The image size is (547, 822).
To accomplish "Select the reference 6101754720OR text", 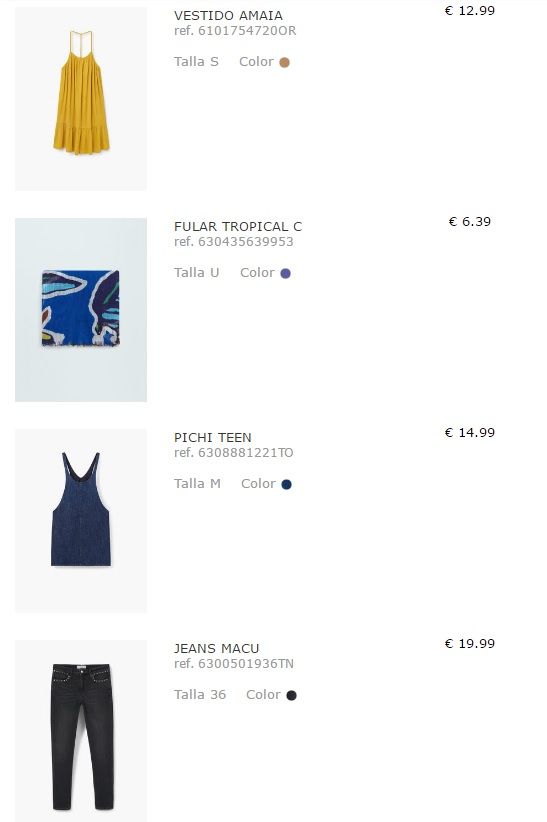I will click(235, 31).
